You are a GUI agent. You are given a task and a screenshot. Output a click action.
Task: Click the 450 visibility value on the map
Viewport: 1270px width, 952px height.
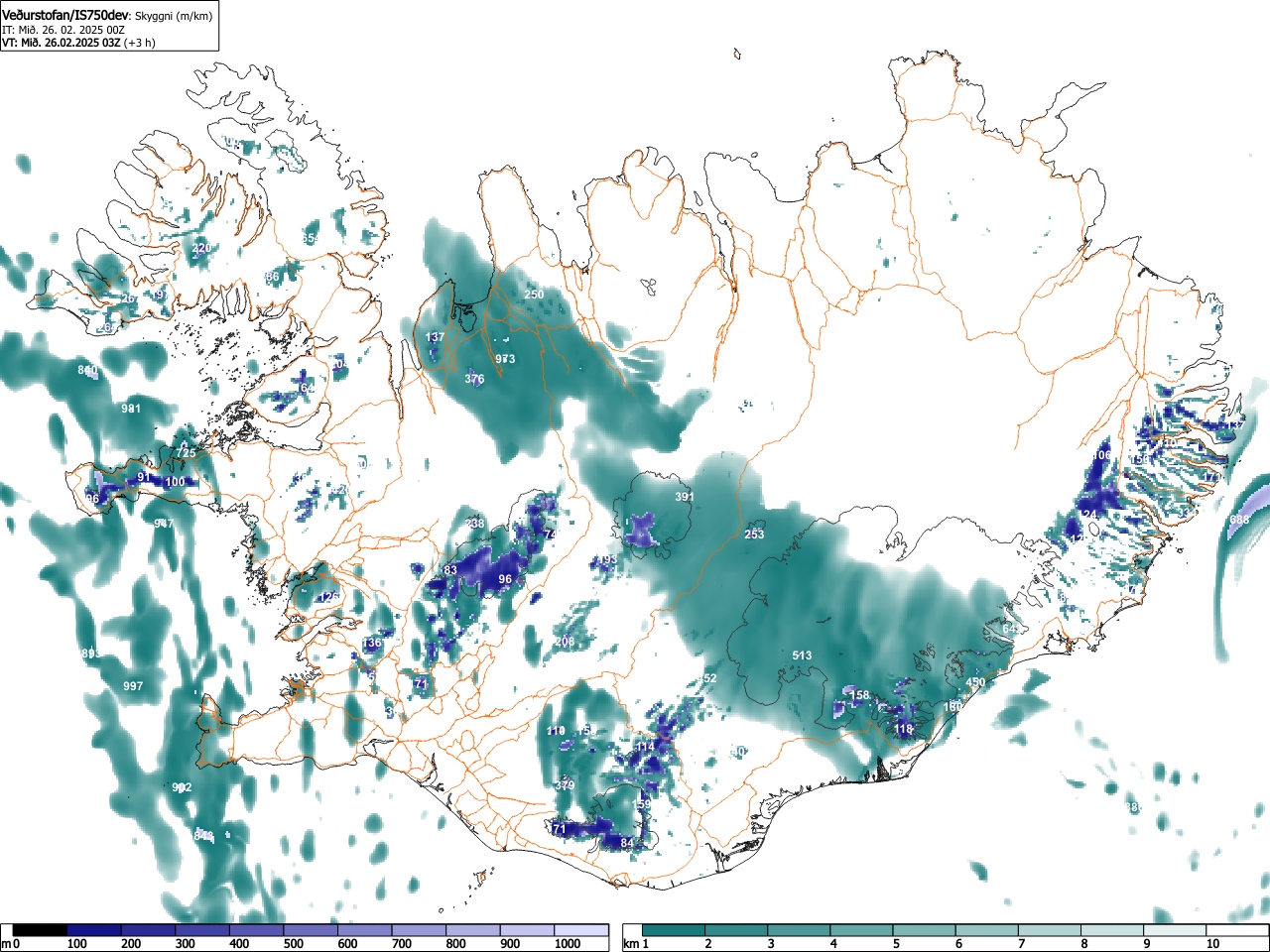975,682
